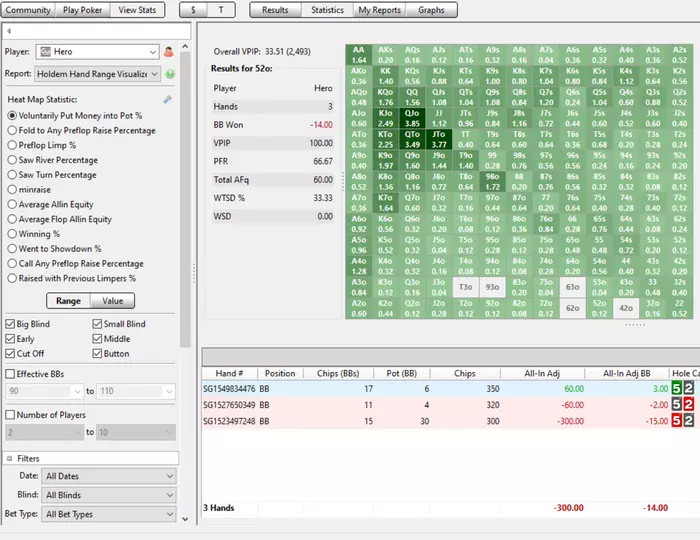The image size is (700, 540).
Task: Open the Statistics tab
Action: (327, 10)
